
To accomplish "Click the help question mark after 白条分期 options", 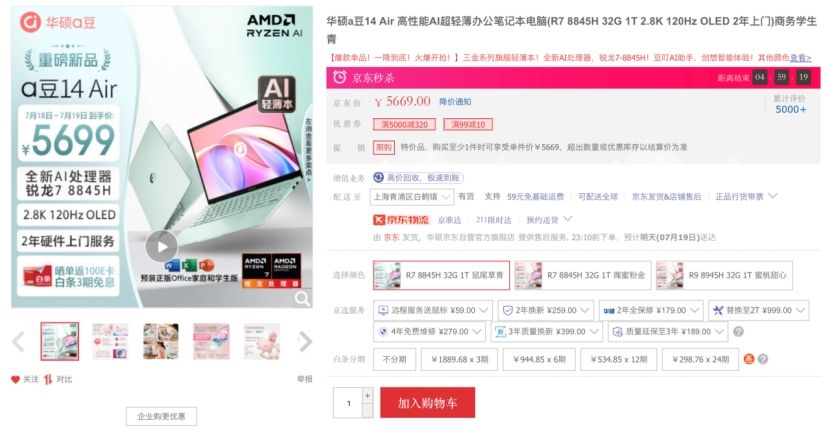I will [763, 359].
